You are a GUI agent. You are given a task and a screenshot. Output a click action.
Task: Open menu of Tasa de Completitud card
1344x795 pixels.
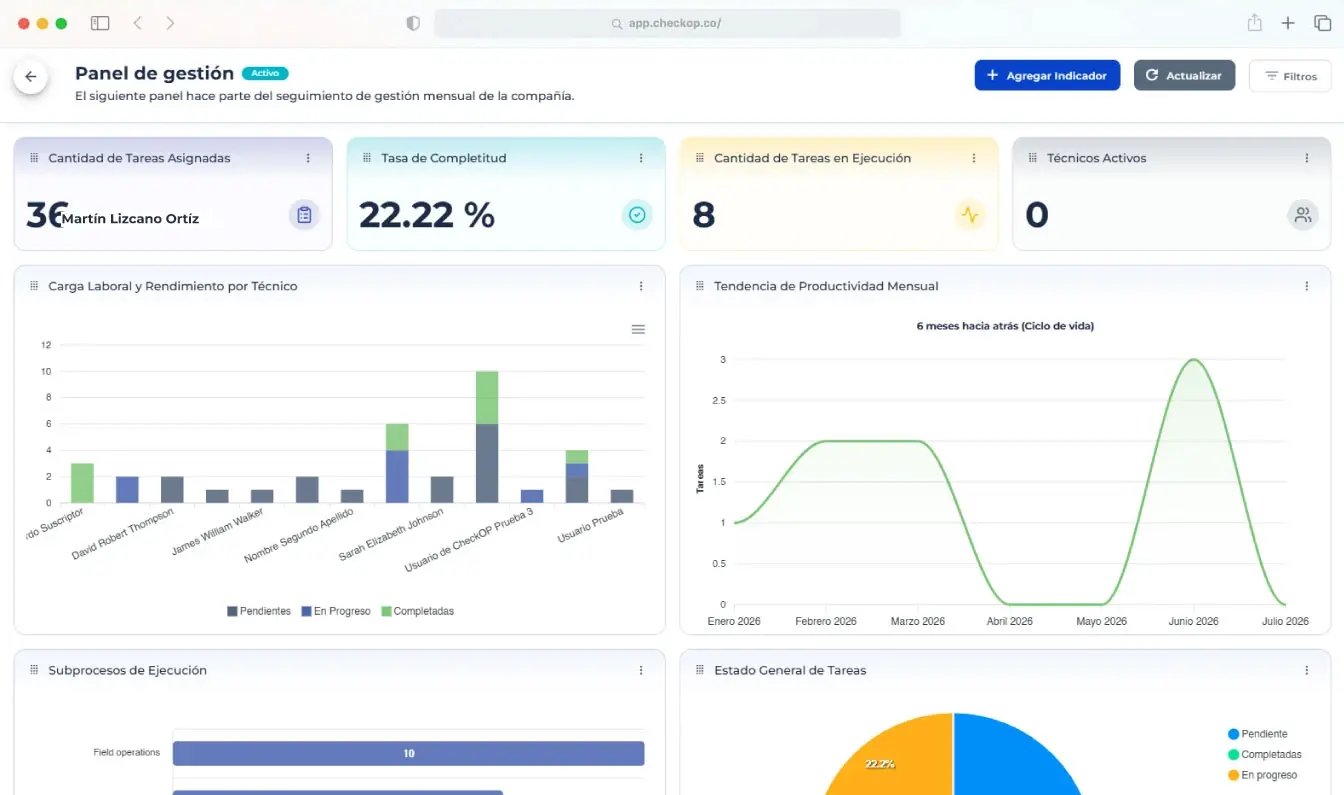pyautogui.click(x=641, y=158)
